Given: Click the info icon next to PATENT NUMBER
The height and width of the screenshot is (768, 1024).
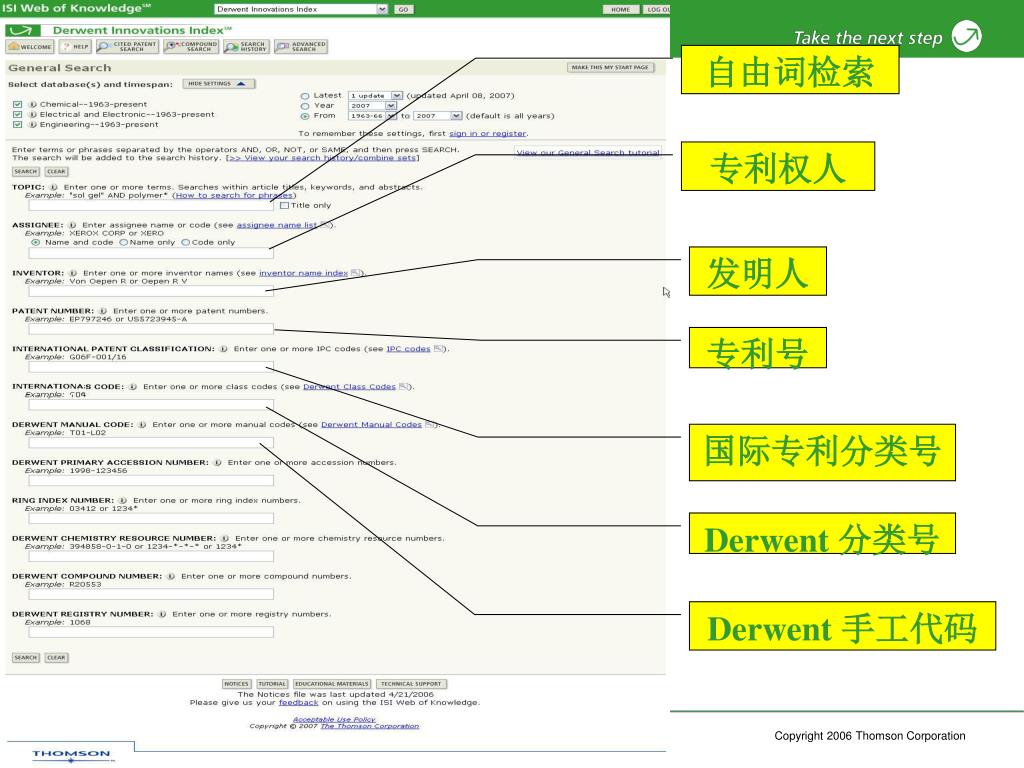Looking at the screenshot, I should coord(103,311).
